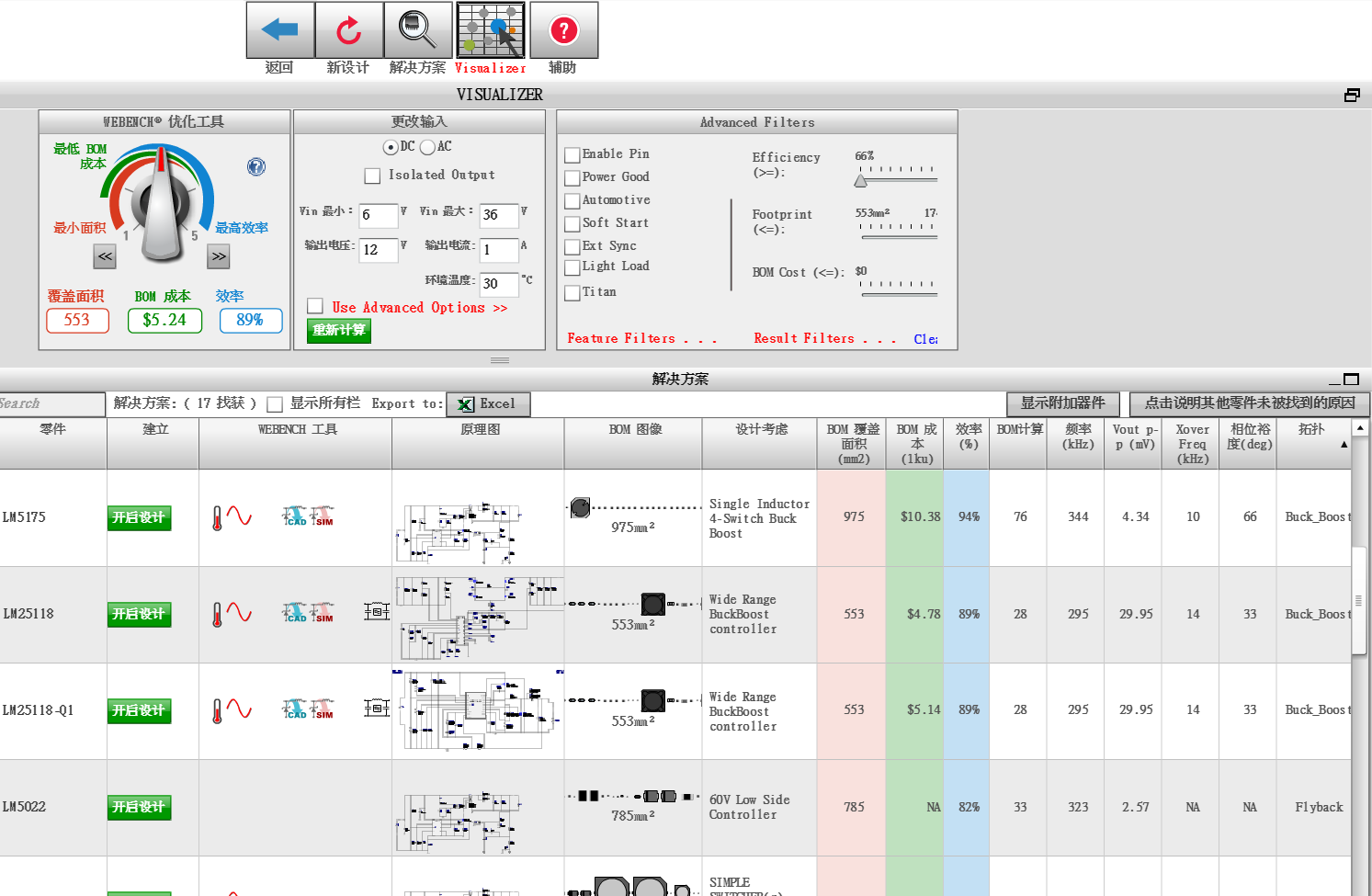Expand the Result Filters section
Image resolution: width=1372 pixels, height=896 pixels.
pyautogui.click(x=824, y=338)
